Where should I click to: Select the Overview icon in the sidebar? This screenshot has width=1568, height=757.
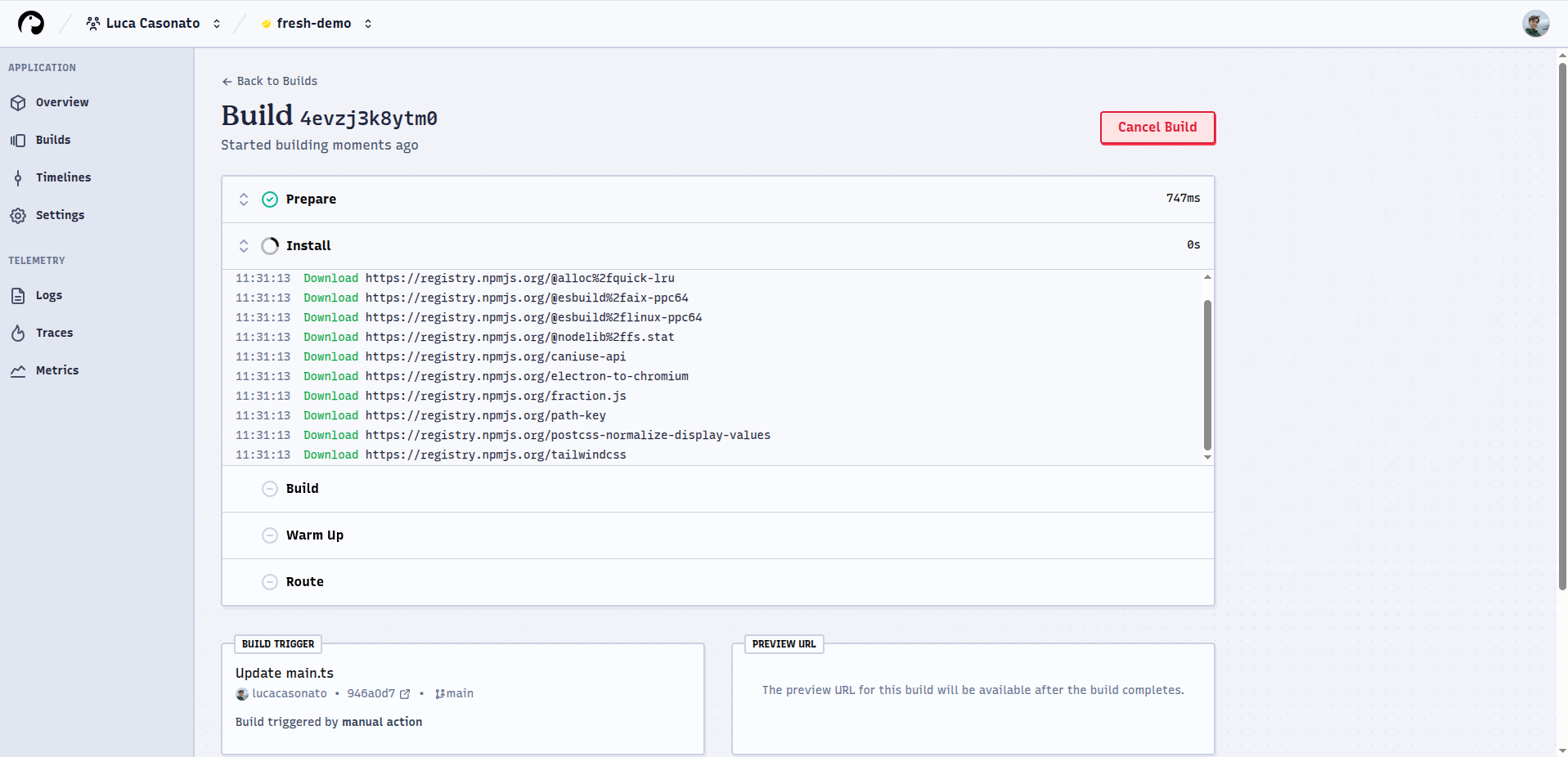pyautogui.click(x=18, y=102)
